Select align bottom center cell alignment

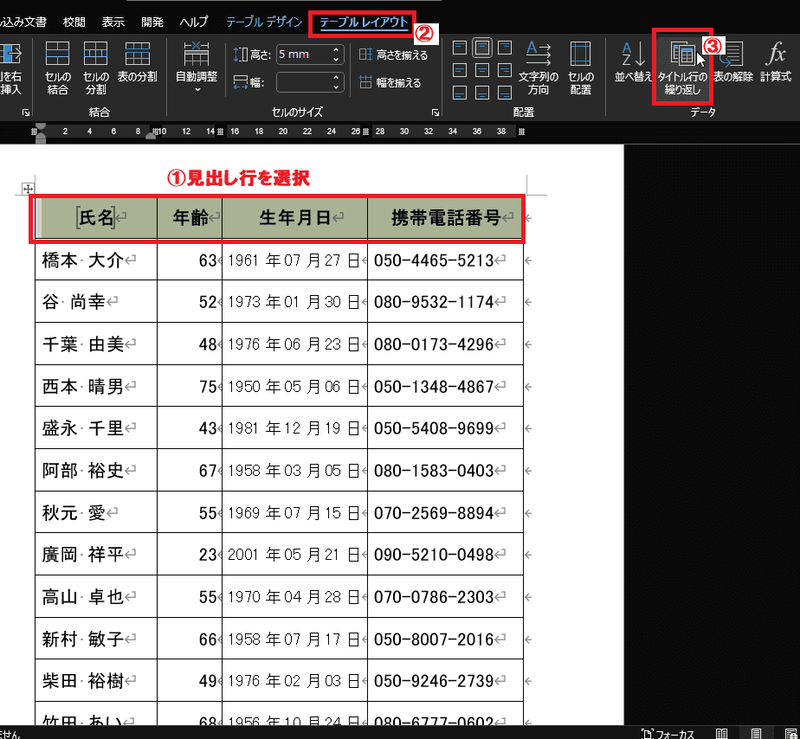pyautogui.click(x=482, y=93)
